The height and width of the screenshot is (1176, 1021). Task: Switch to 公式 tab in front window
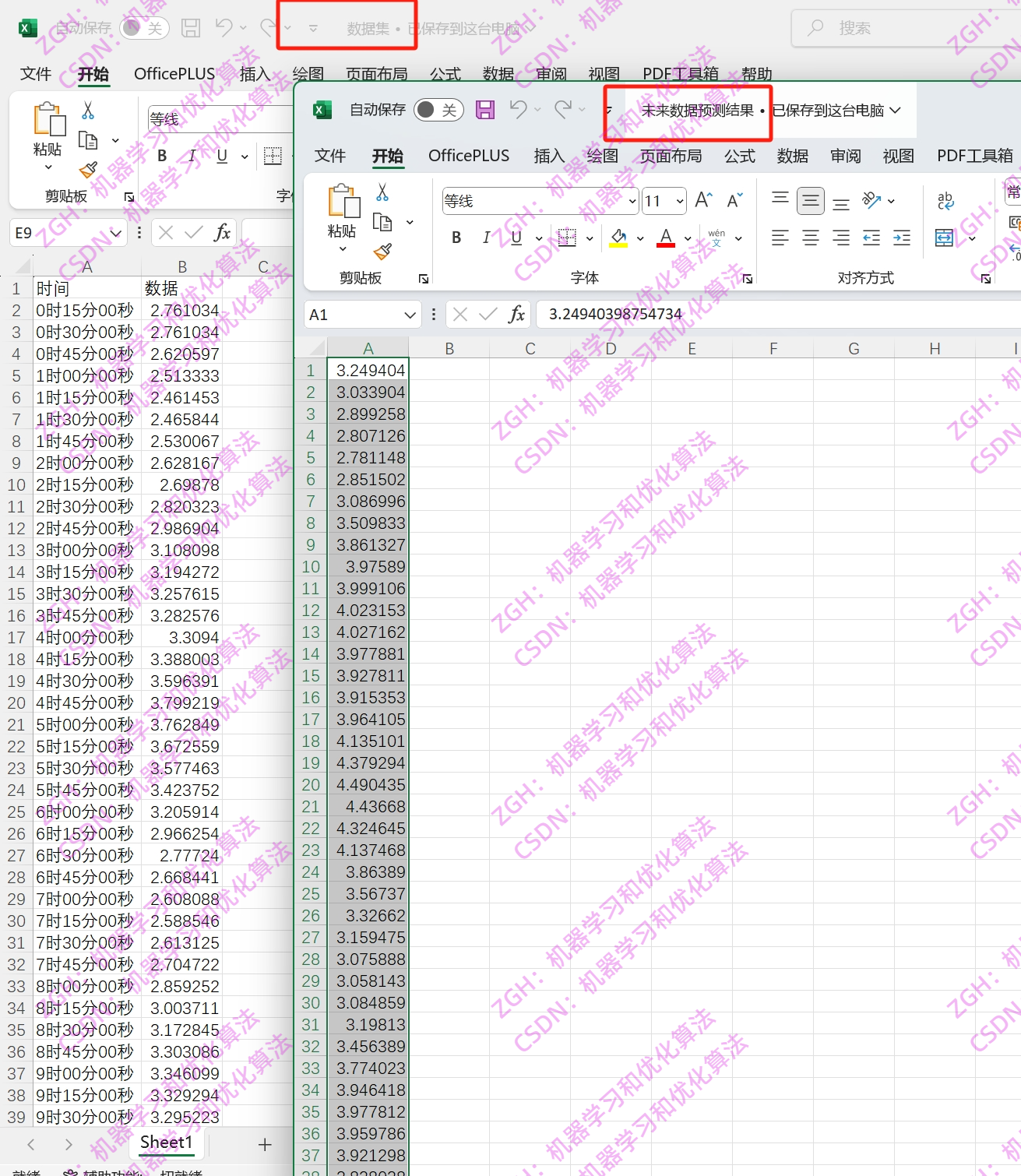740,156
